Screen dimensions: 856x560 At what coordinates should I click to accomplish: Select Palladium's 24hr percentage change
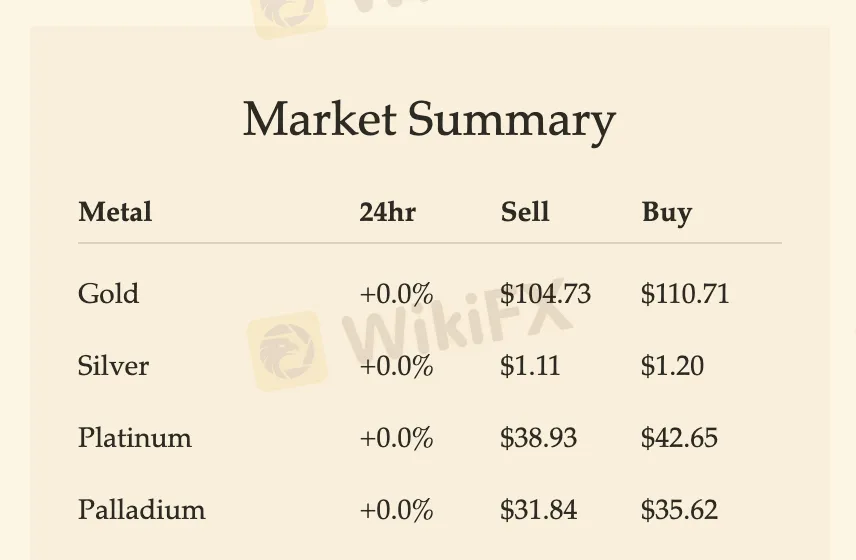coord(396,510)
